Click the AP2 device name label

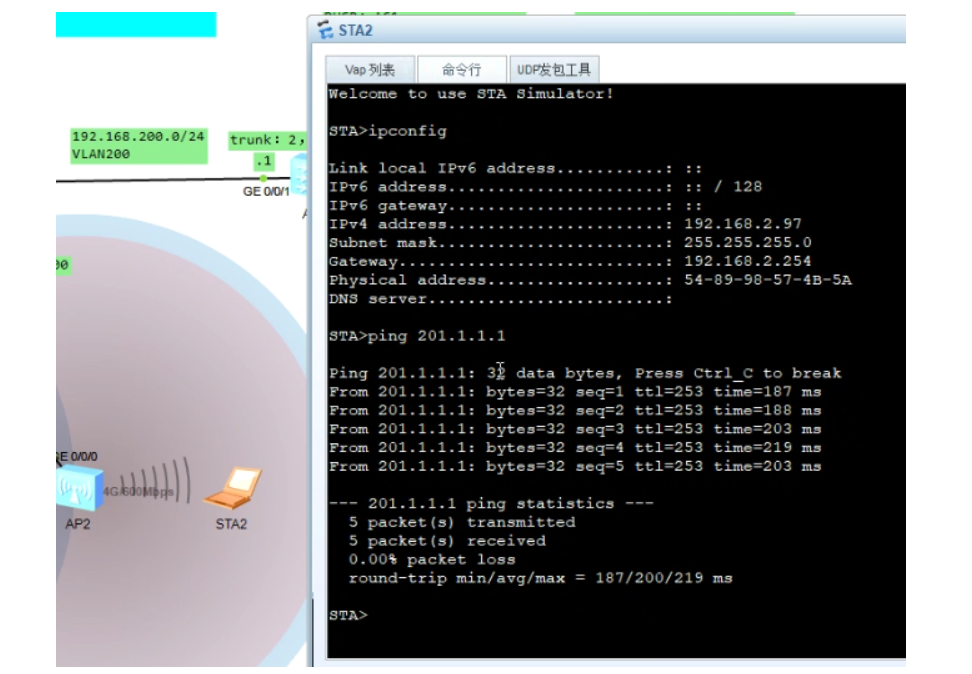[x=78, y=523]
